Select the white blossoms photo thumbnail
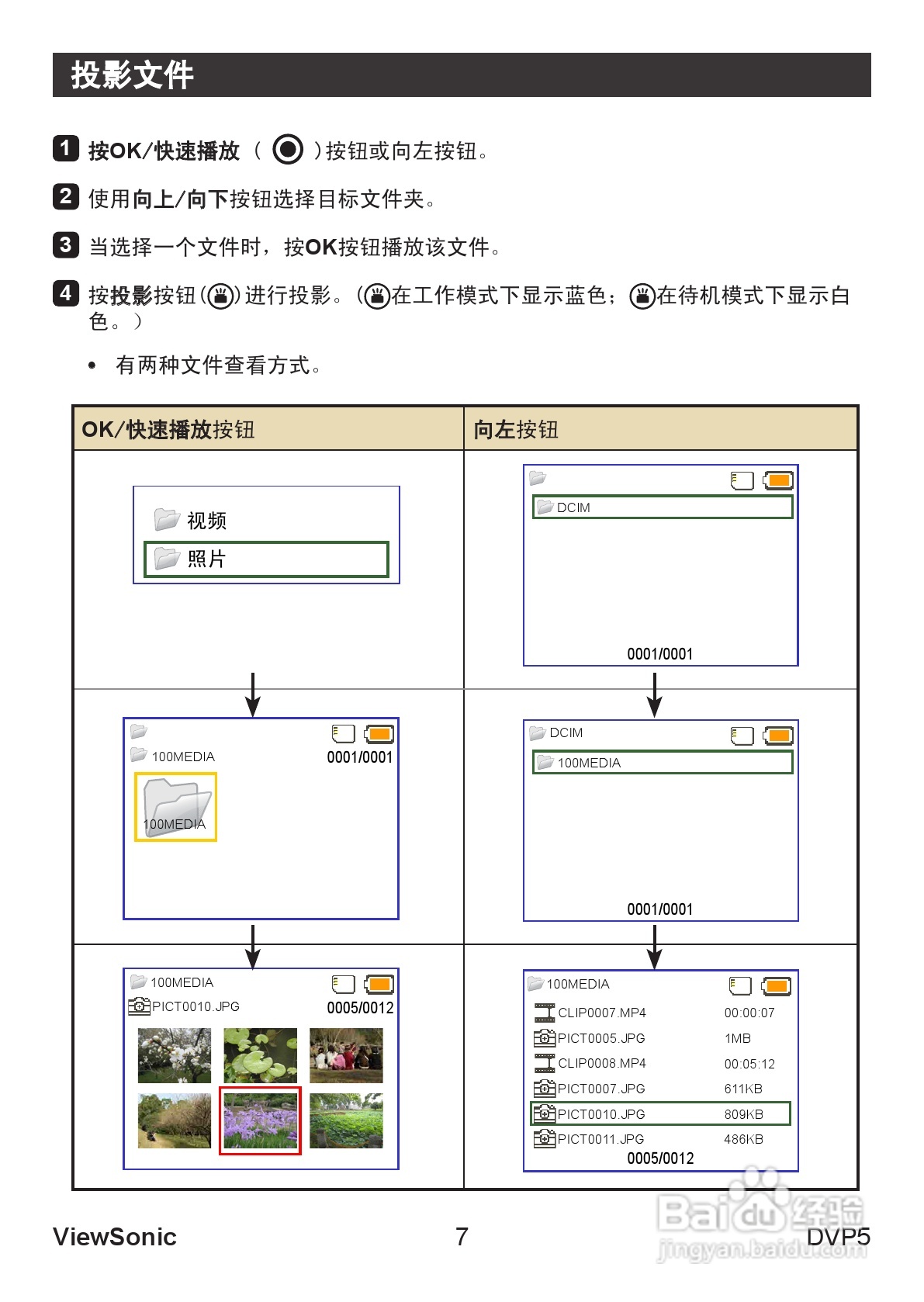924x1302 pixels. click(175, 1055)
